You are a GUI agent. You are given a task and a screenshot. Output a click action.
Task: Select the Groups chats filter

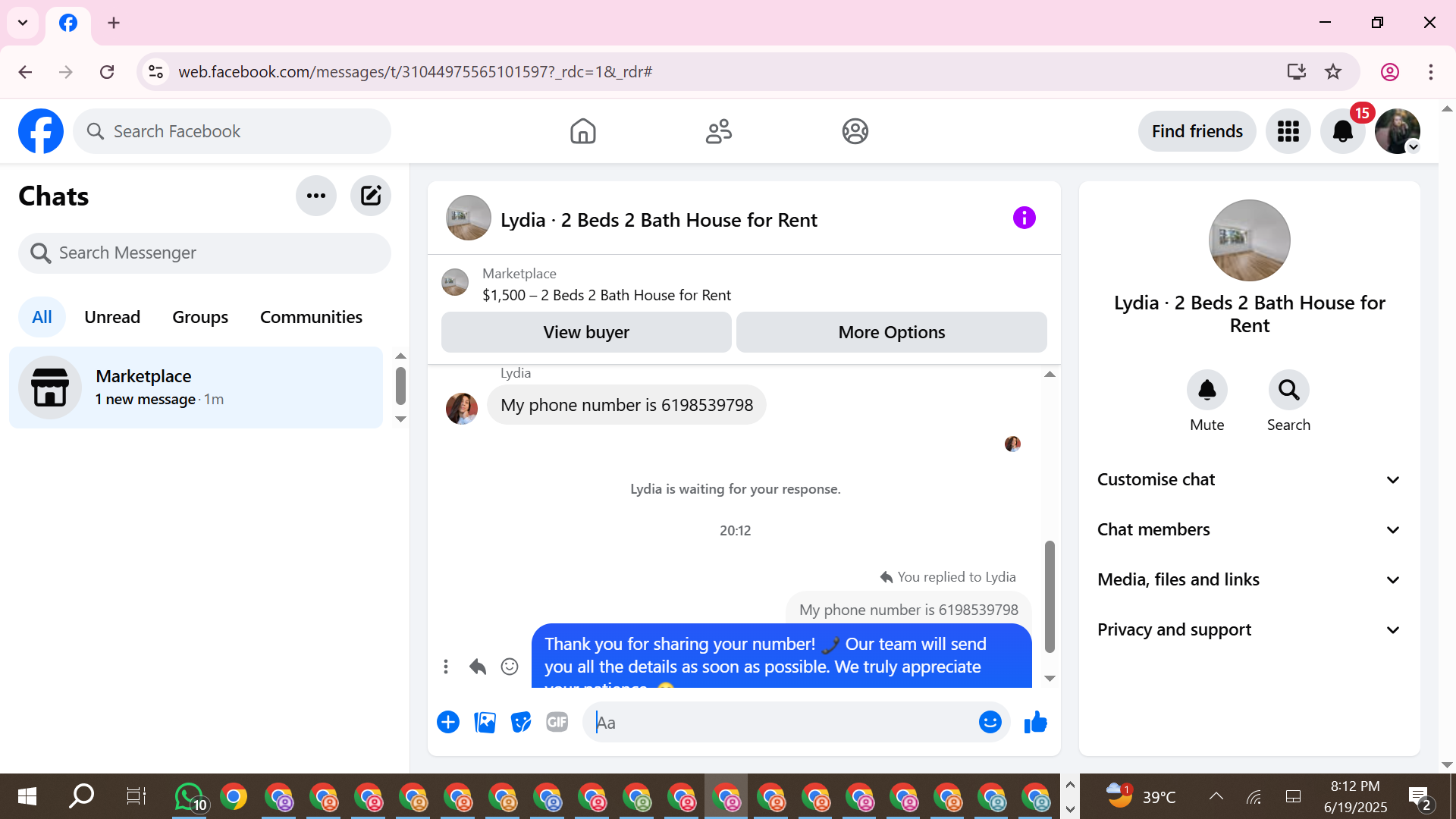200,317
